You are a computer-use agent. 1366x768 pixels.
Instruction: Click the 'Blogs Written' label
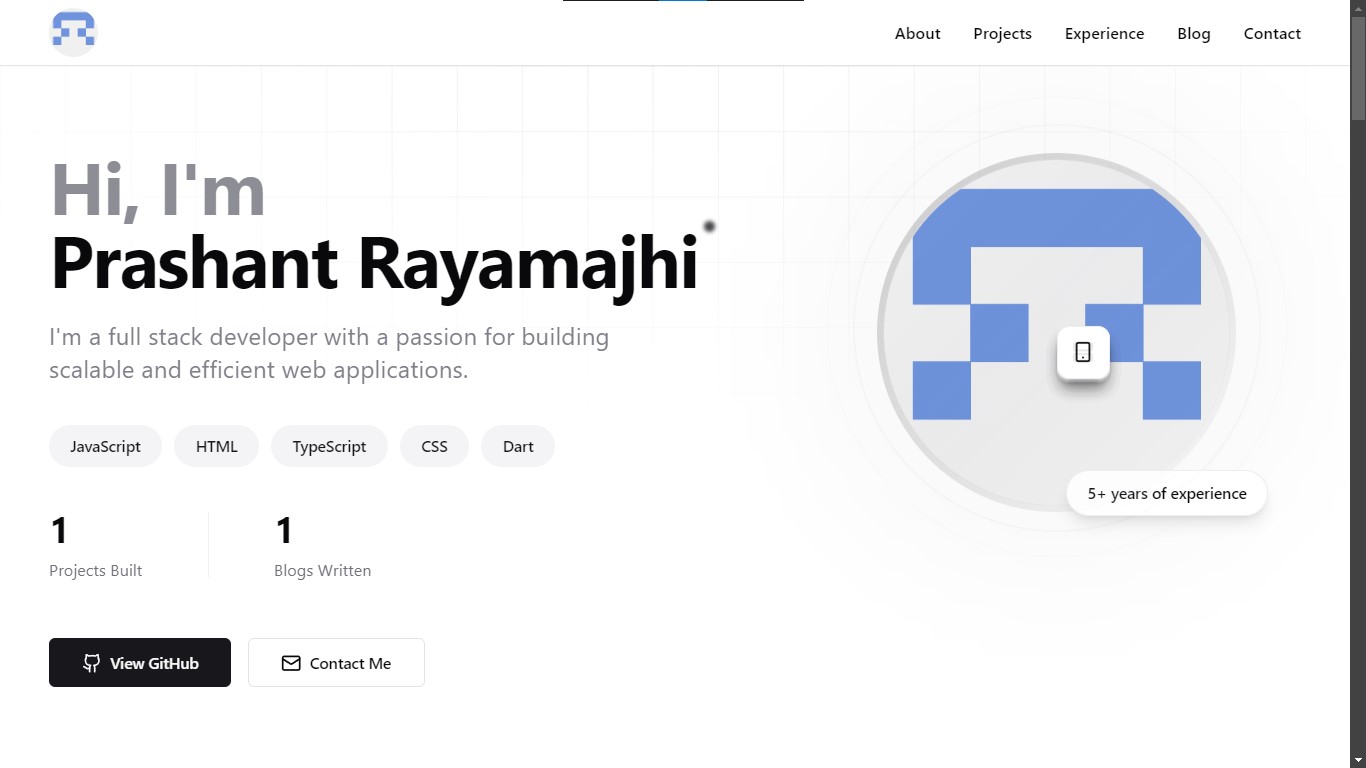pyautogui.click(x=322, y=570)
